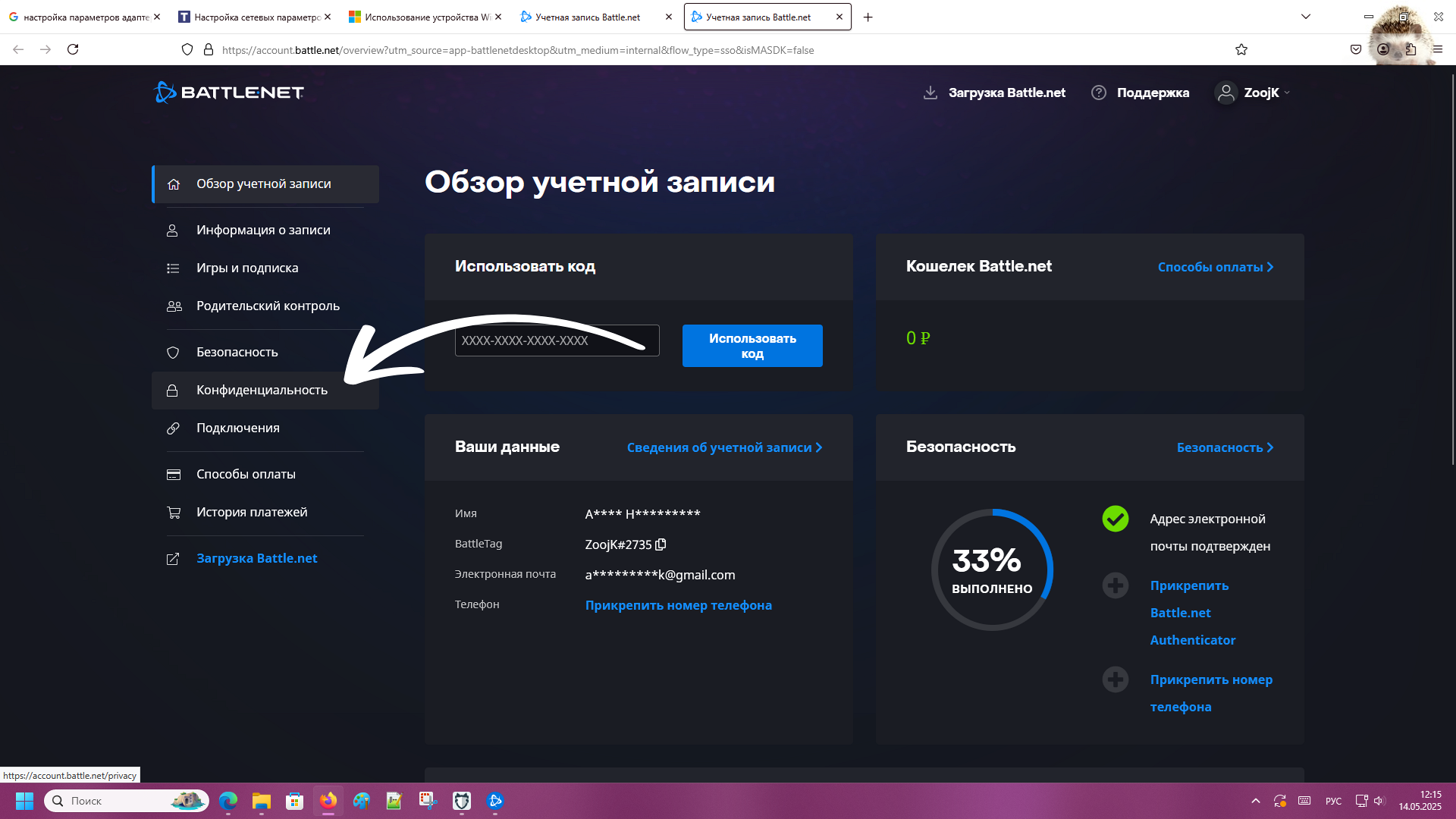Open Безопасность link in security card

click(x=1225, y=447)
